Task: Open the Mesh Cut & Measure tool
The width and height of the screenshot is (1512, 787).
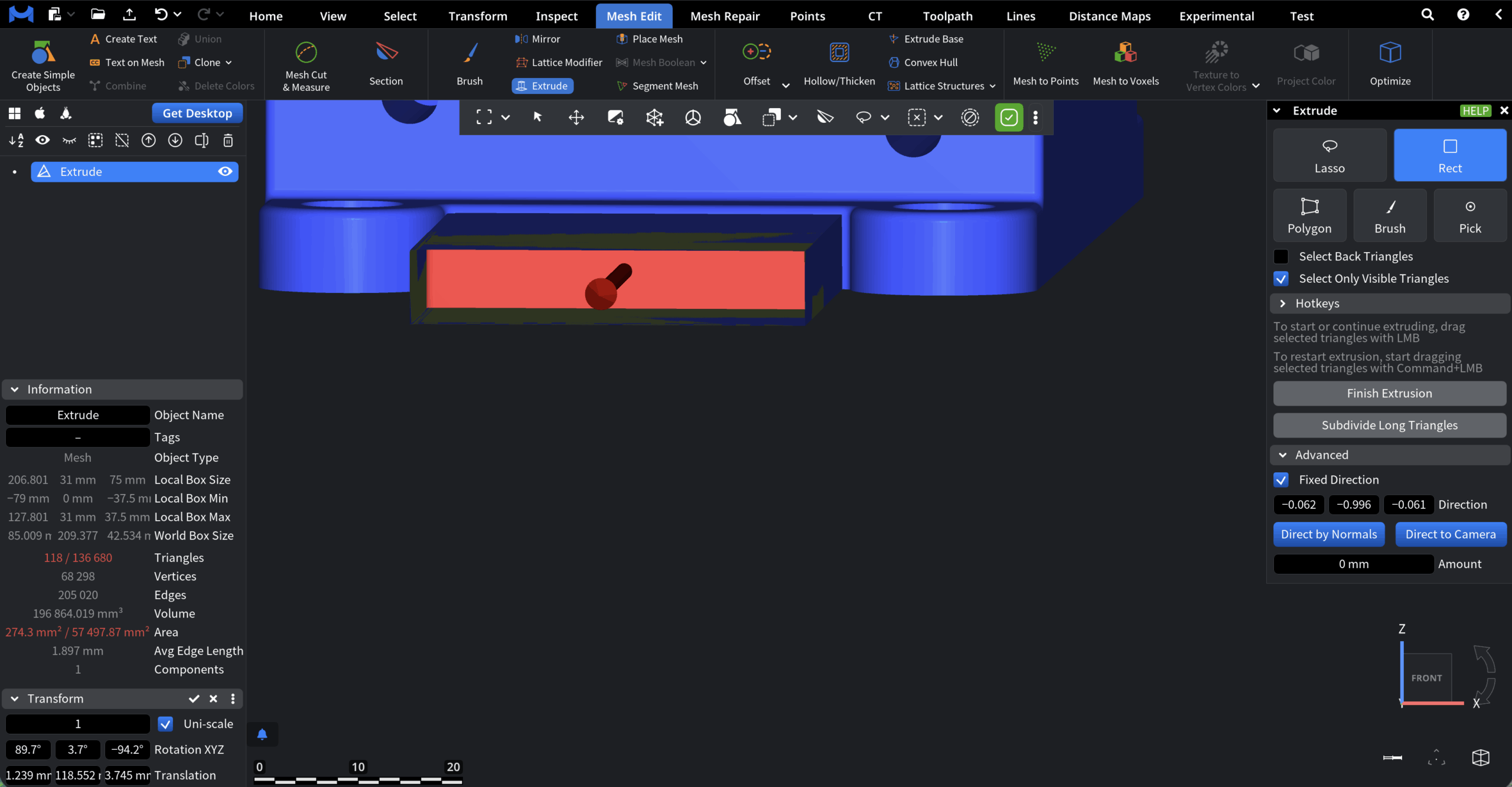Action: pyautogui.click(x=305, y=64)
